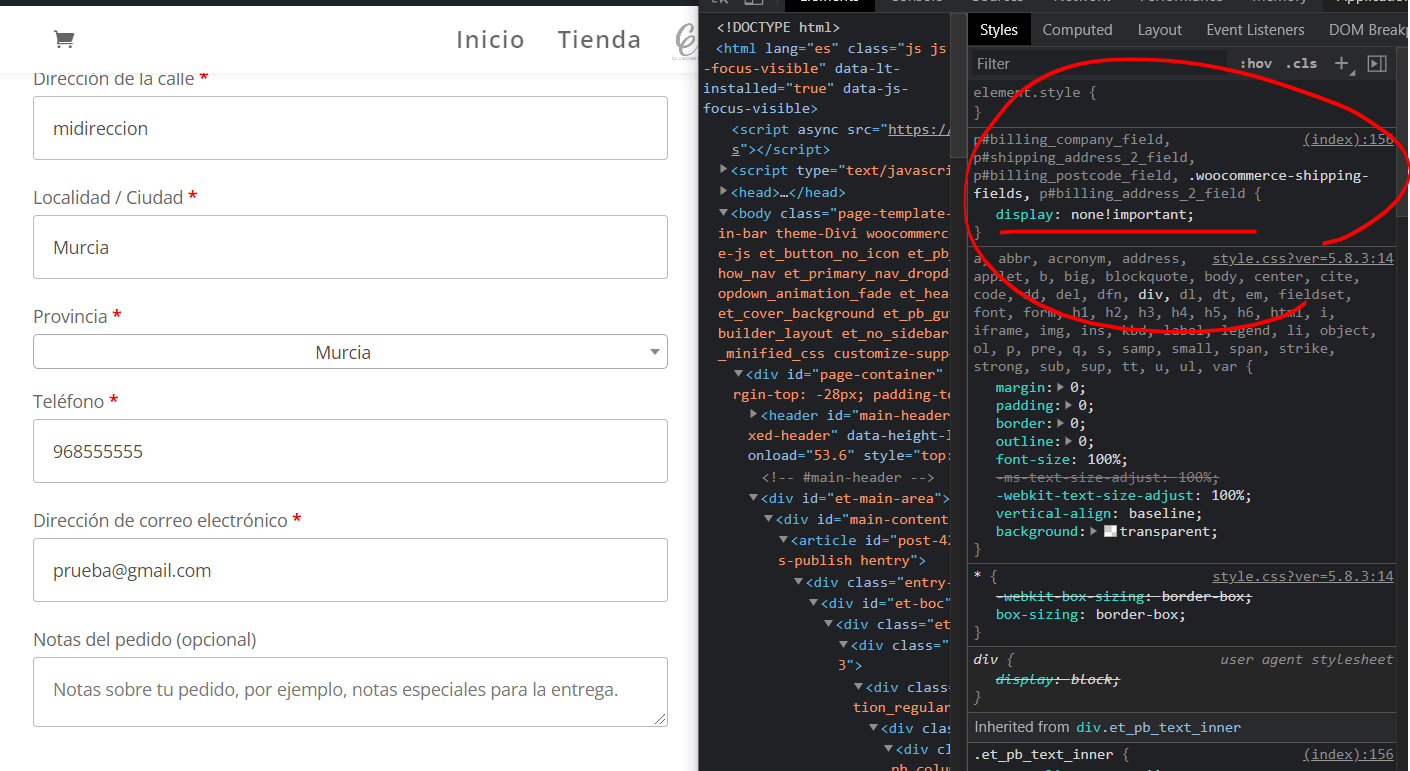Expand the outline shorthand property triangle

point(1070,441)
